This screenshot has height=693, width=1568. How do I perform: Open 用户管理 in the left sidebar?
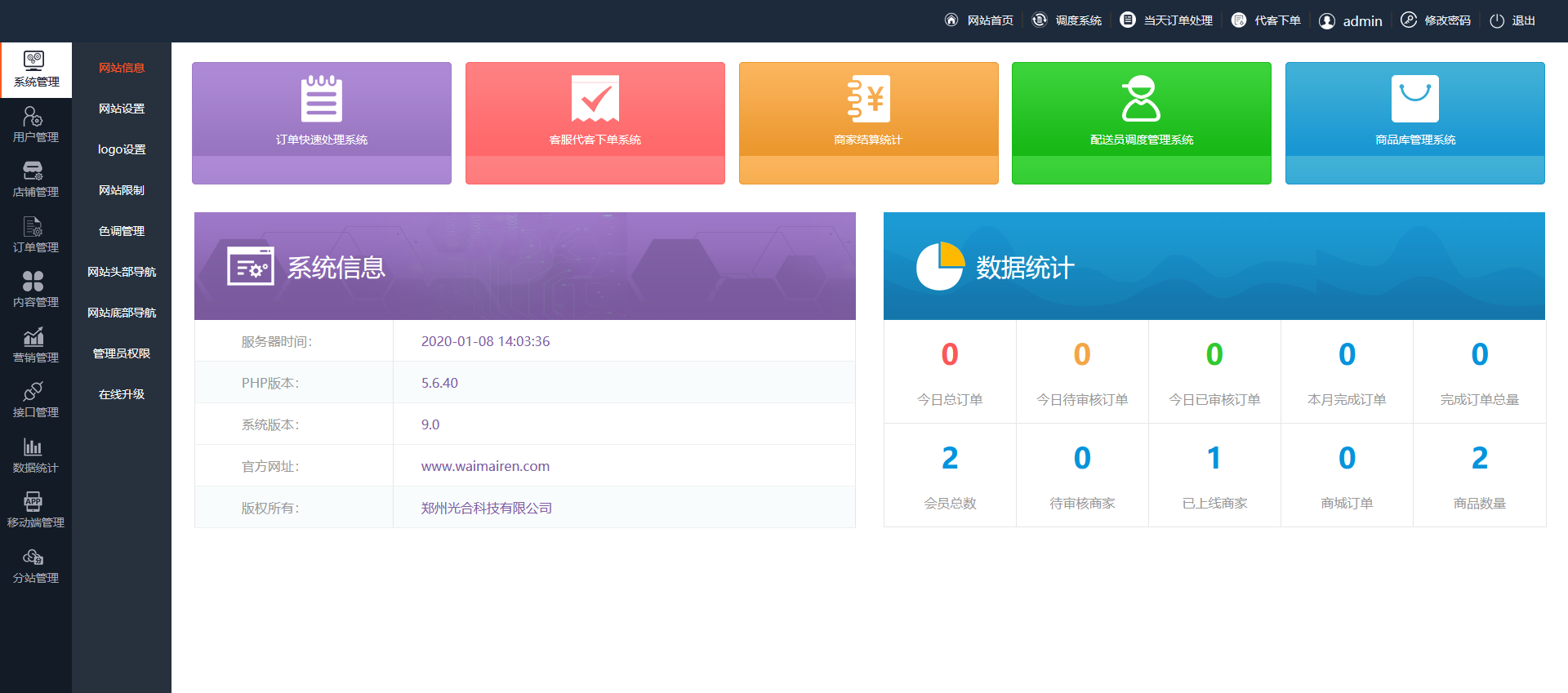coord(35,125)
